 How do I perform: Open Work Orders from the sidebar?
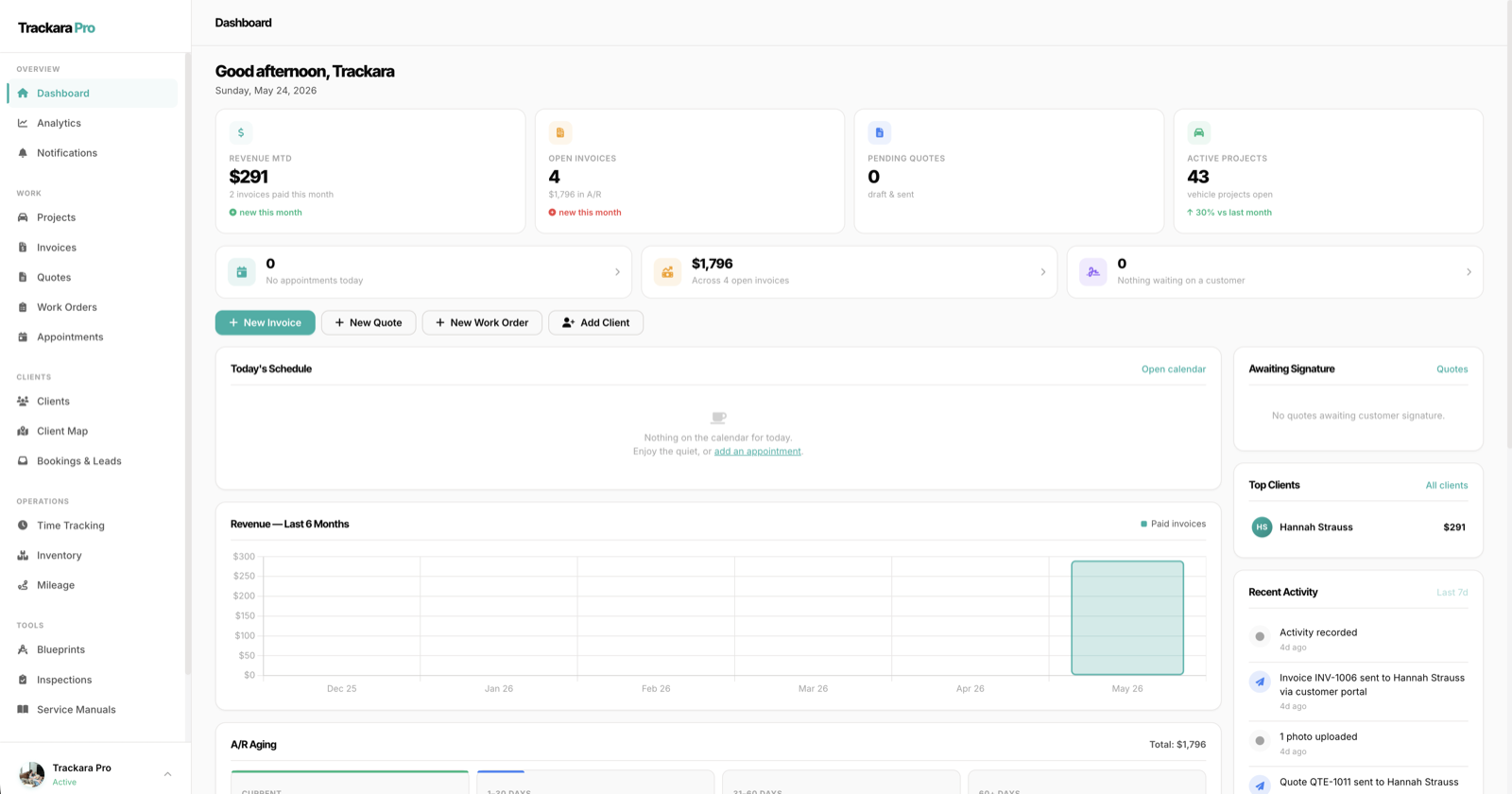(93, 307)
